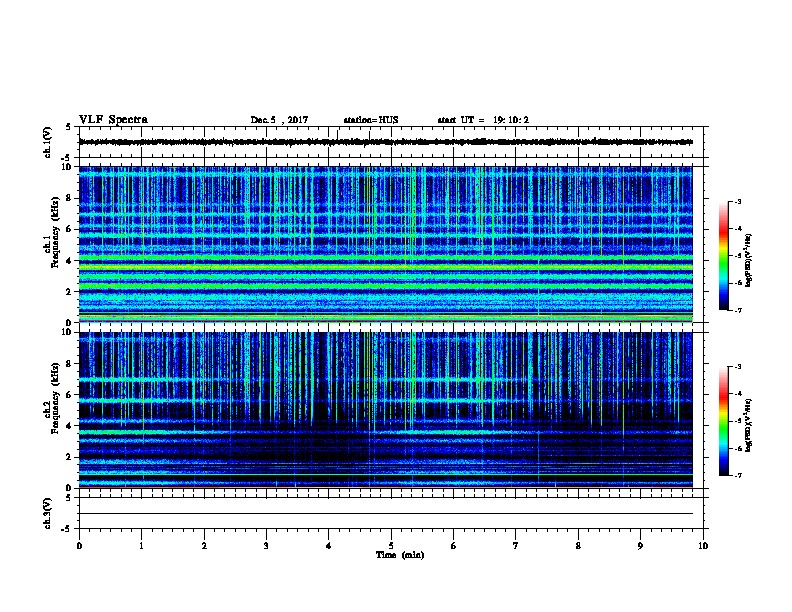Screen dimensions: 792x612
Task: Click the ch.1 spectrogram color bar
Action: point(724,256)
